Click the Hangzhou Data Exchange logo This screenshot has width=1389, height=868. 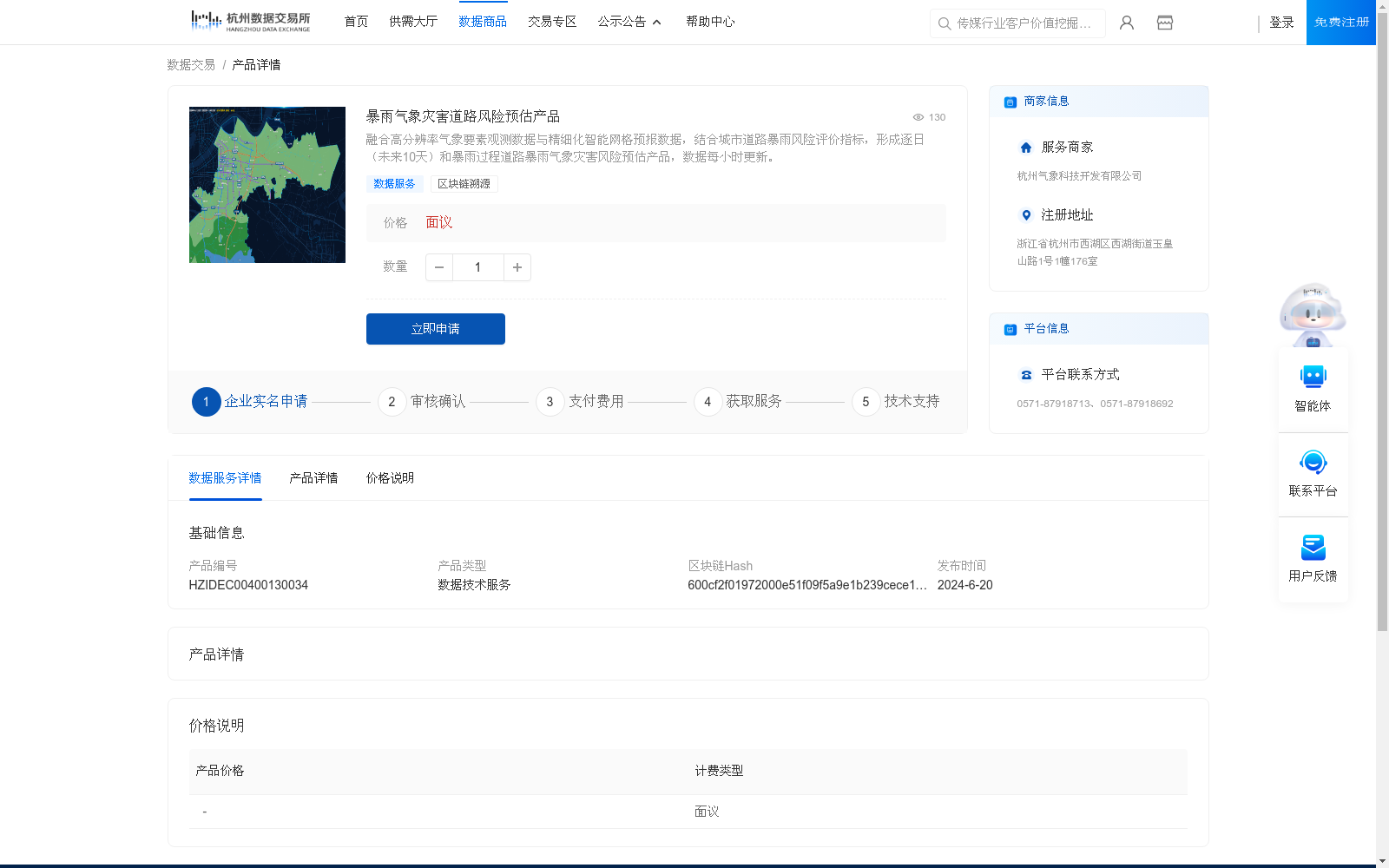(x=250, y=22)
